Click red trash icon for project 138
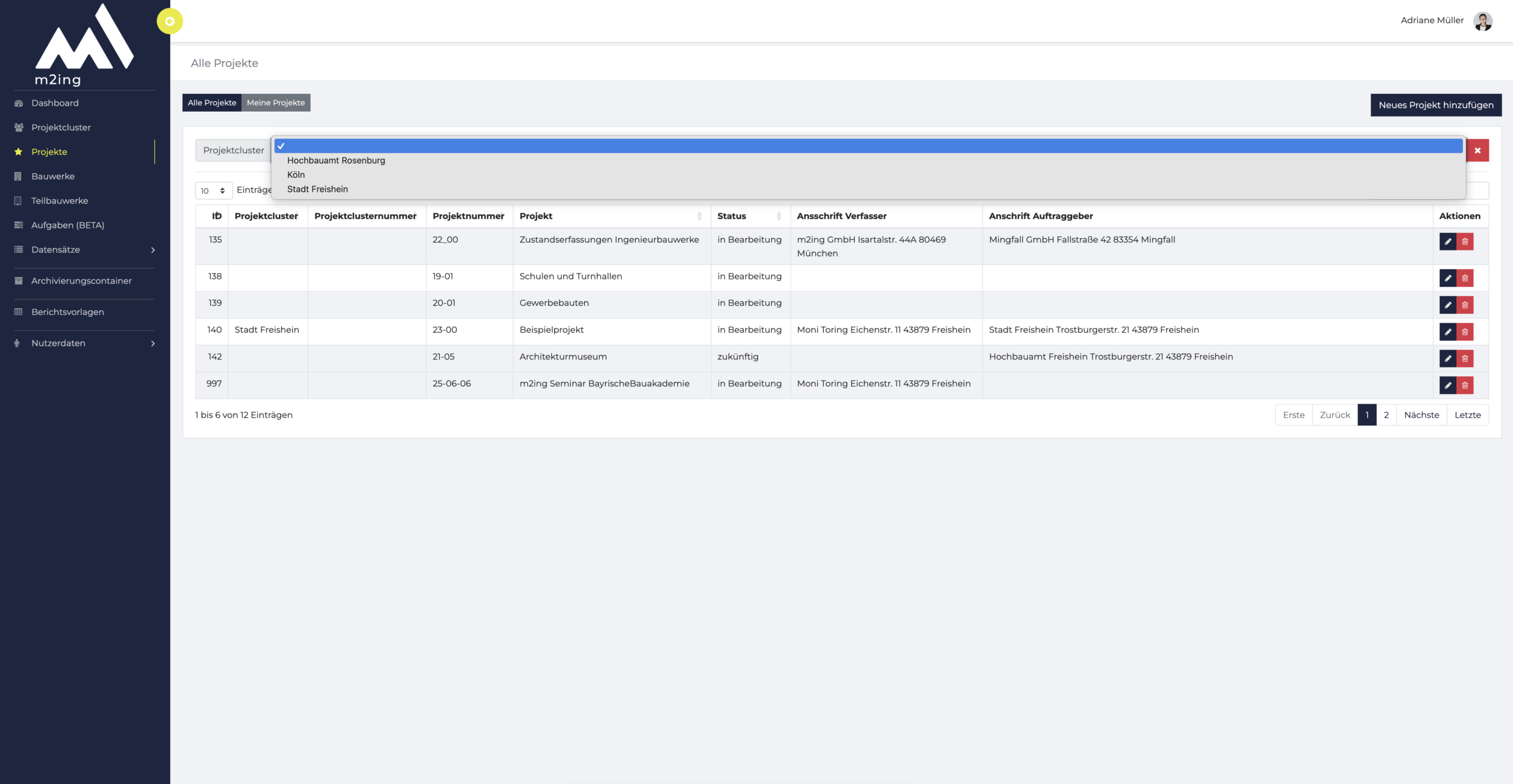This screenshot has height=784, width=1513. click(1465, 278)
